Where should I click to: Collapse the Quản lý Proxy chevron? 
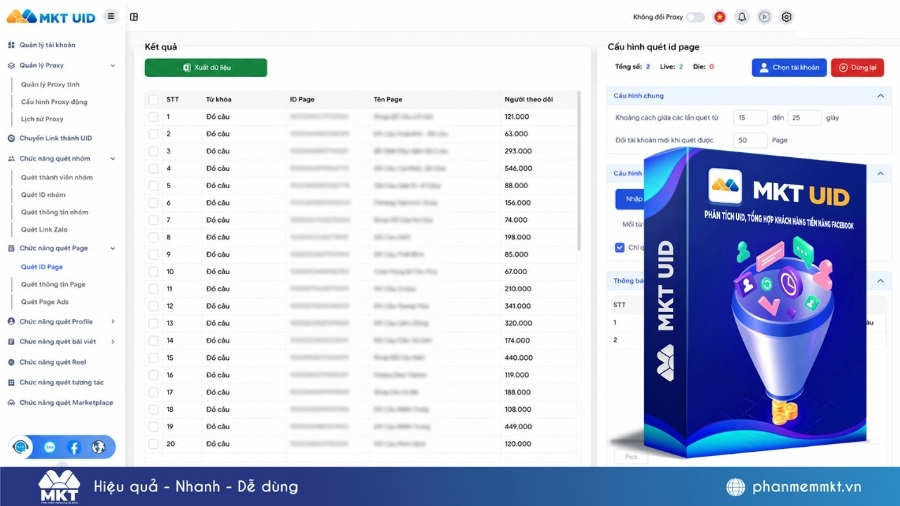pos(112,66)
